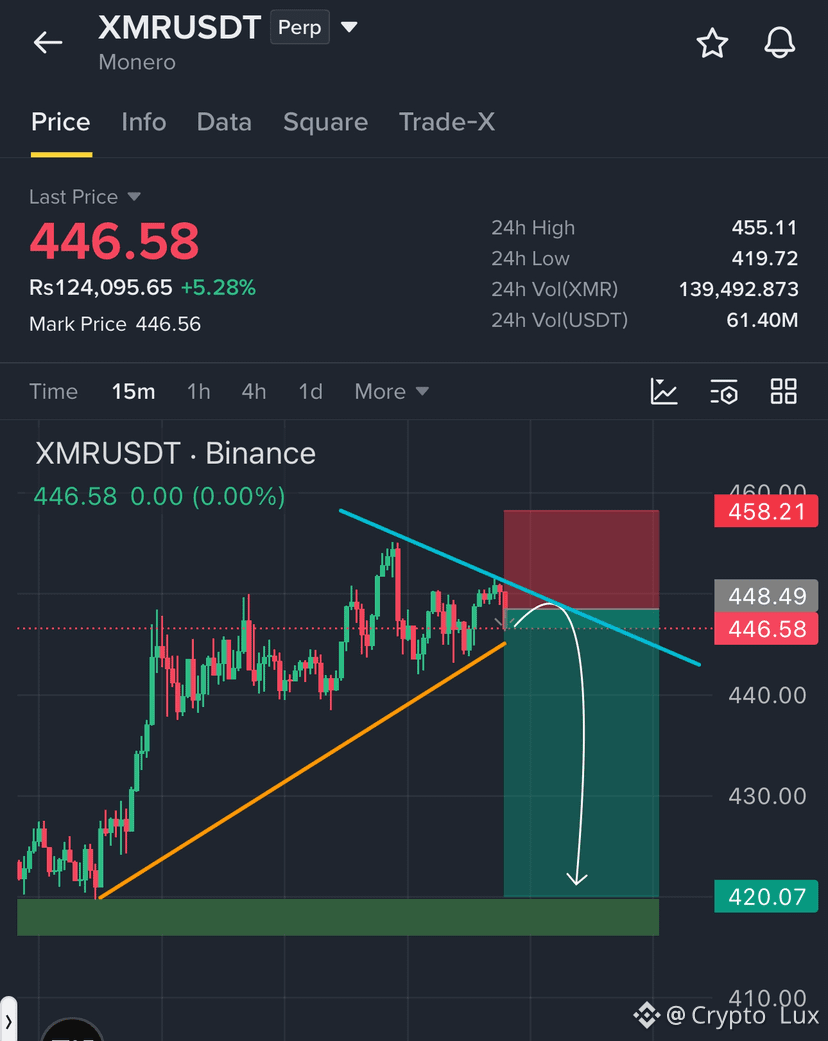Select the 1h timeframe
The width and height of the screenshot is (828, 1041).
pos(199,392)
